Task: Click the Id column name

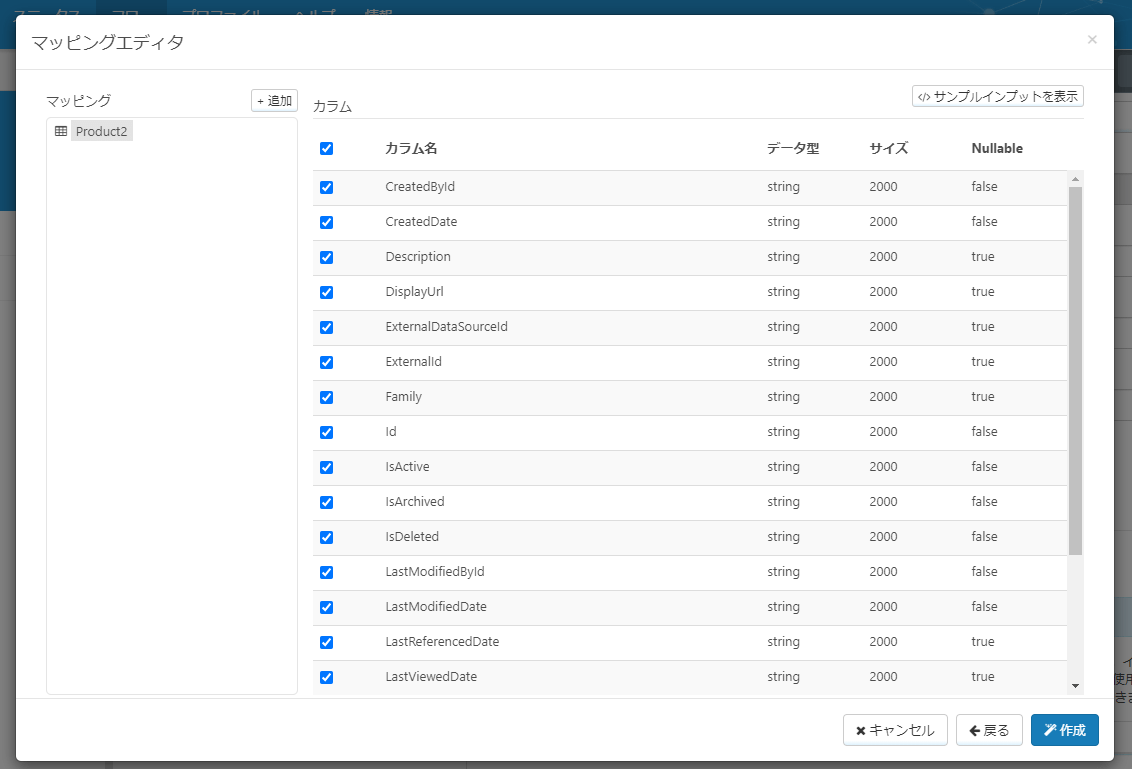Action: click(391, 432)
